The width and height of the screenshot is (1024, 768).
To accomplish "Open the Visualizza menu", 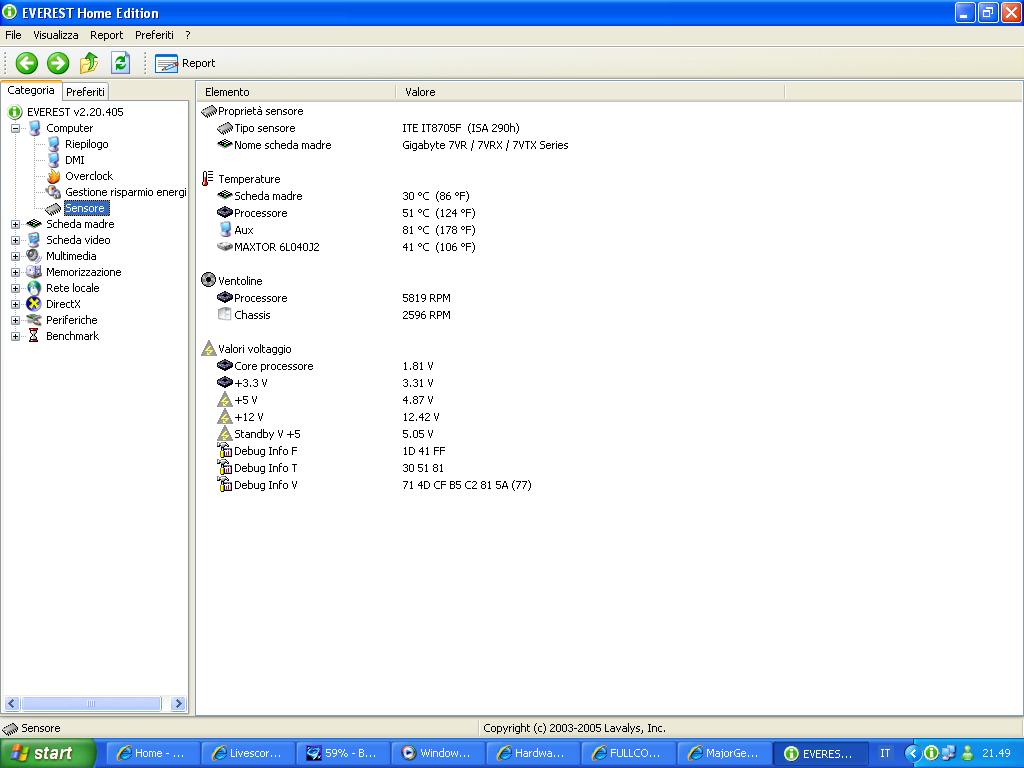I will click(x=56, y=35).
